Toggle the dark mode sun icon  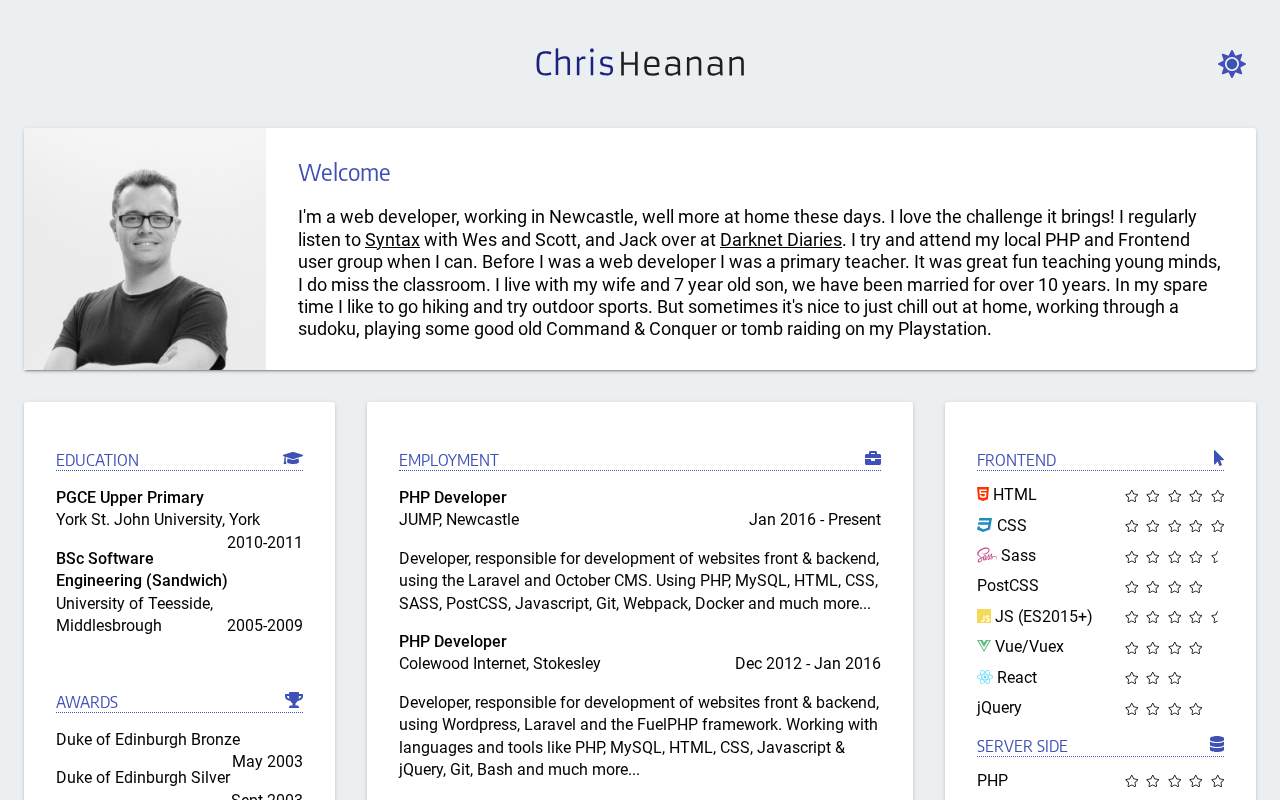1231,64
